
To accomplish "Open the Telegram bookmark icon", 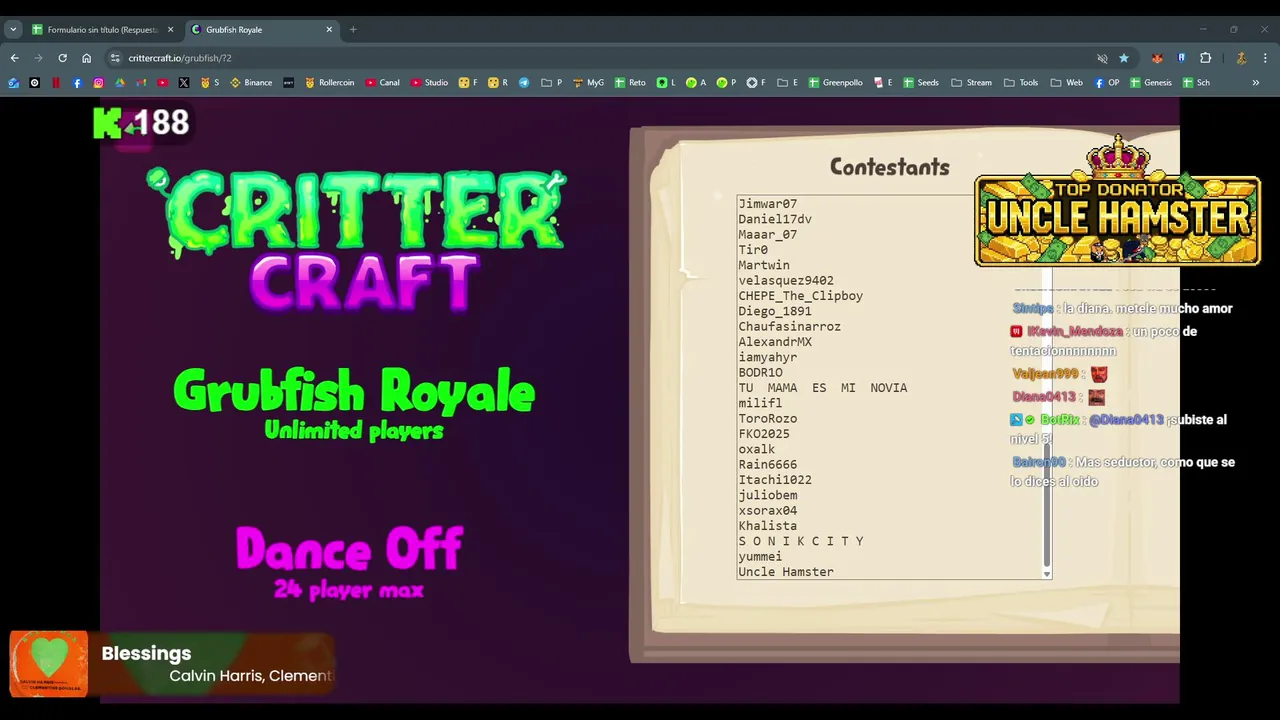I will click(x=524, y=83).
